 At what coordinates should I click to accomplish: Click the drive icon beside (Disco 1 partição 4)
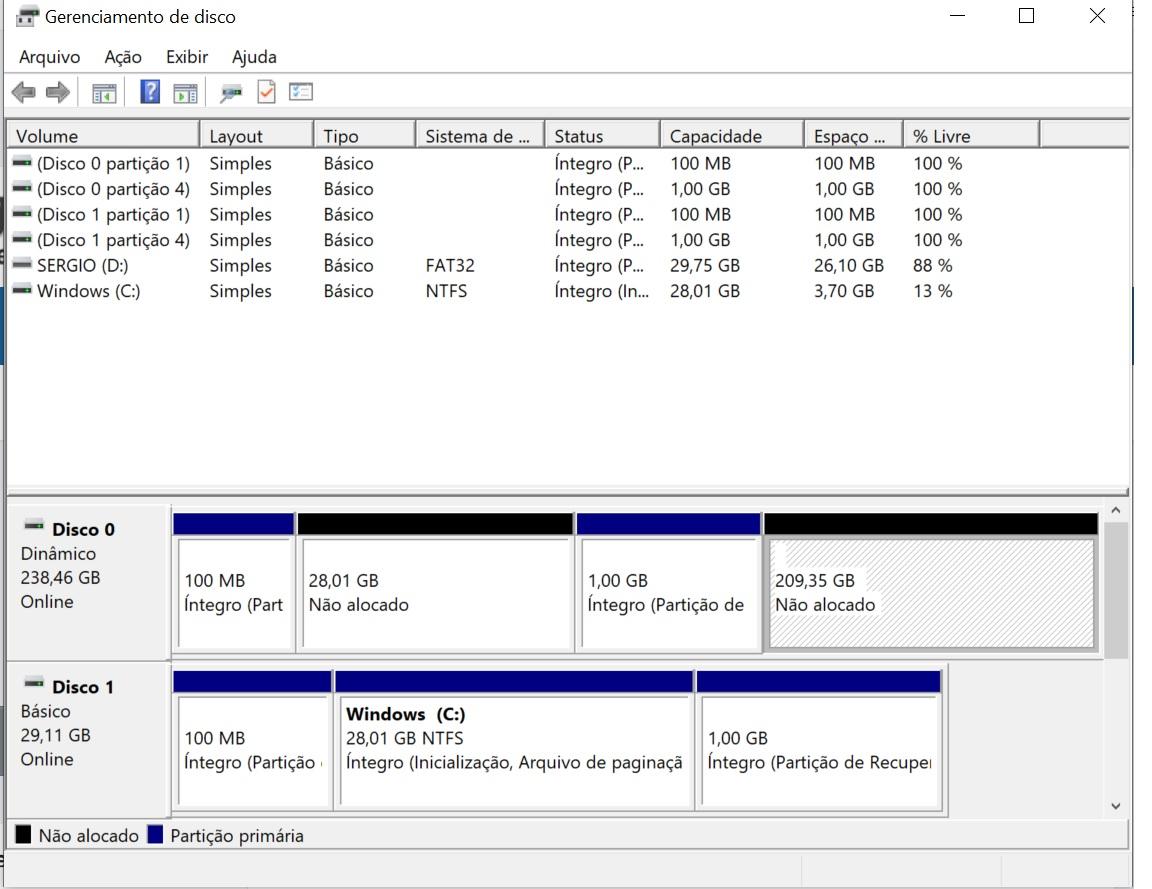pyautogui.click(x=23, y=240)
